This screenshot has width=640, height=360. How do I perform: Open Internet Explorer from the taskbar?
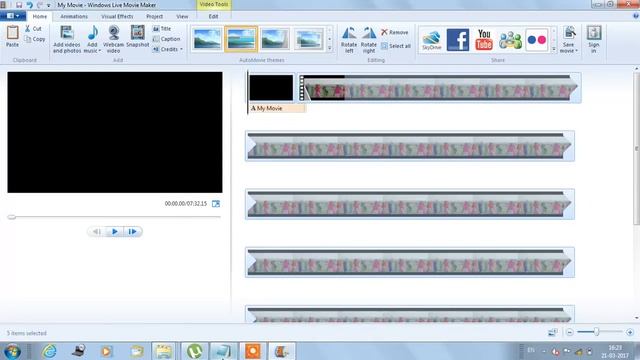coord(49,351)
